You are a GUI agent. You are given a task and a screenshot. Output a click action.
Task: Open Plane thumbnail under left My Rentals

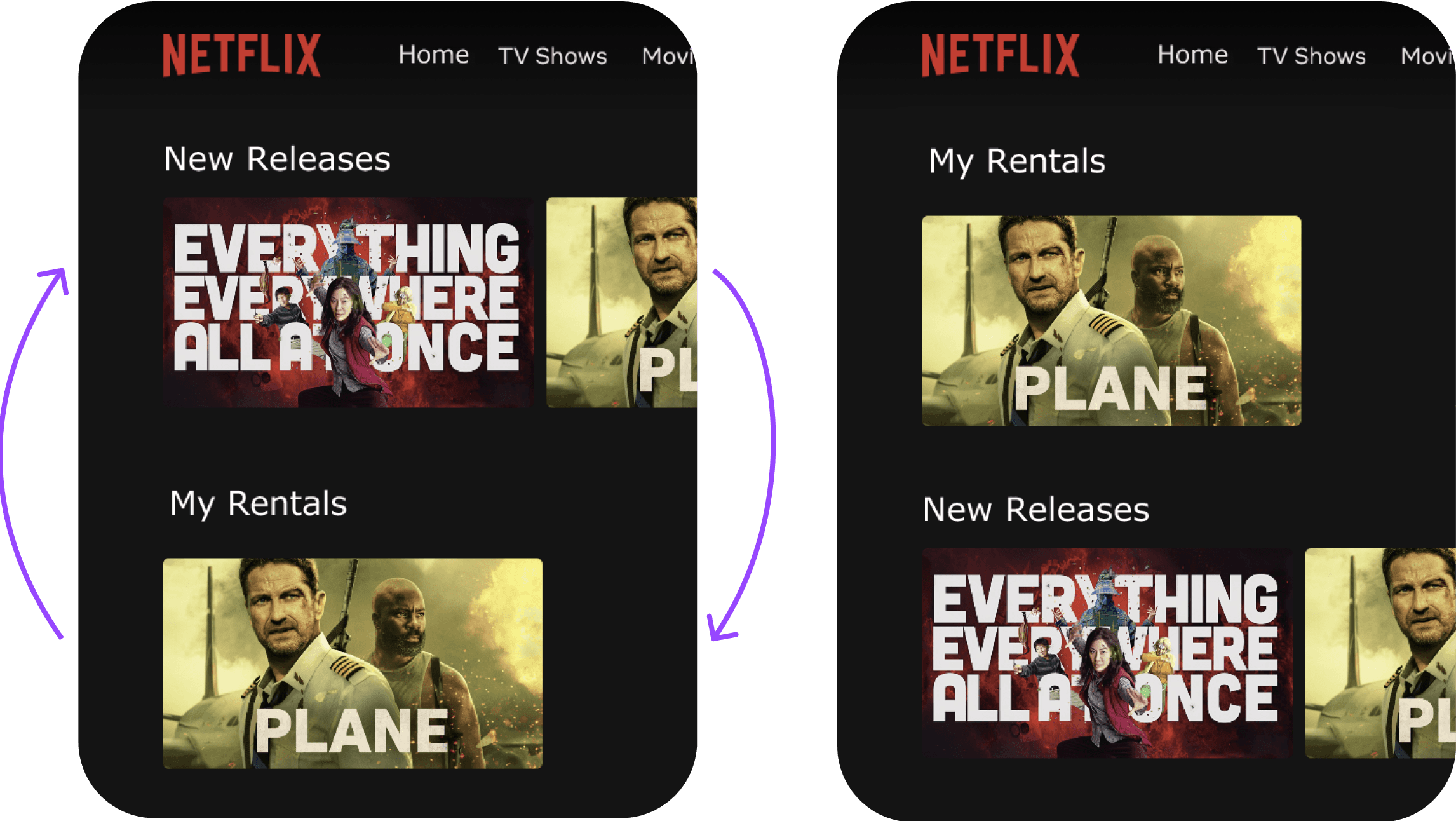coord(353,663)
